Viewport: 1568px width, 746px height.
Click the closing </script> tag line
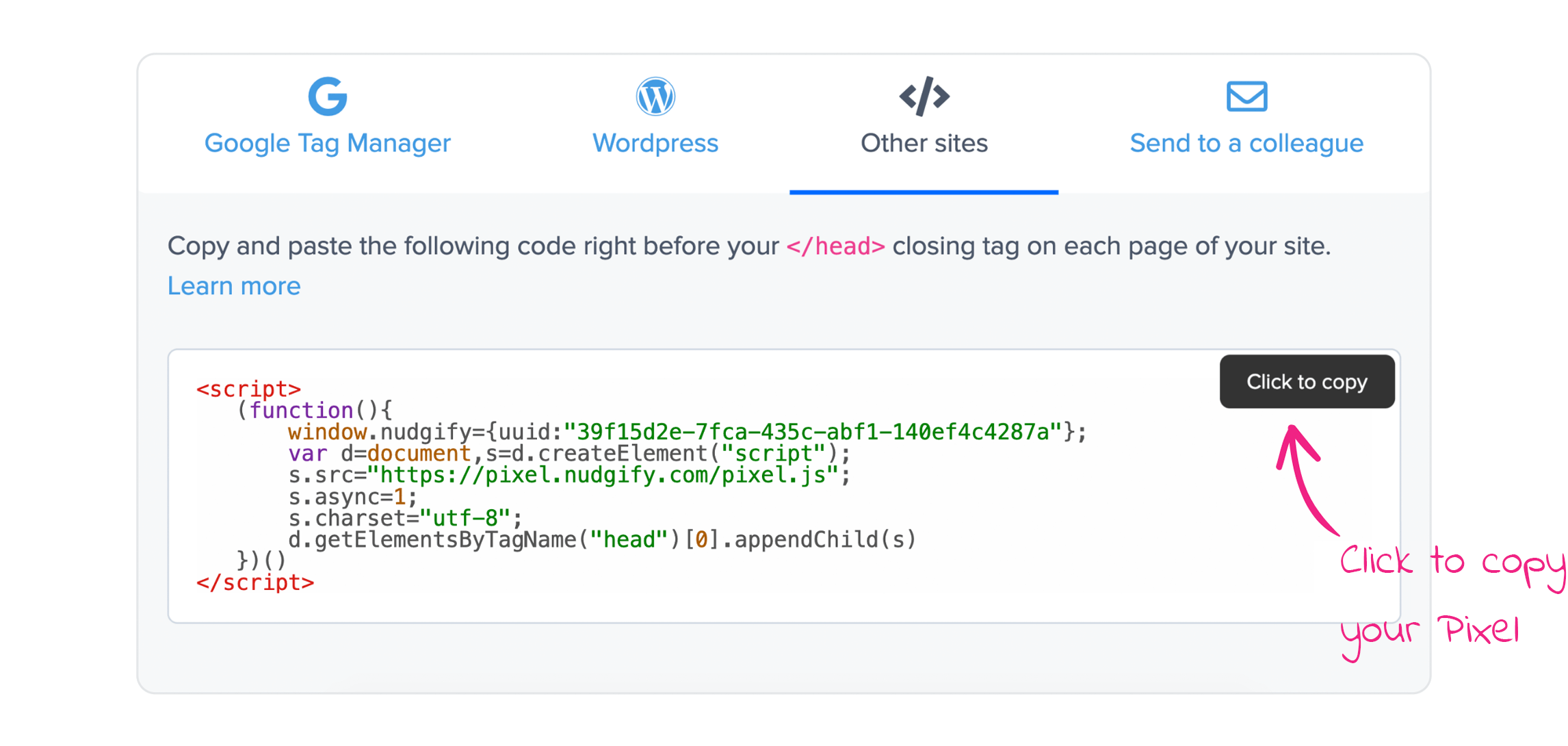click(255, 582)
